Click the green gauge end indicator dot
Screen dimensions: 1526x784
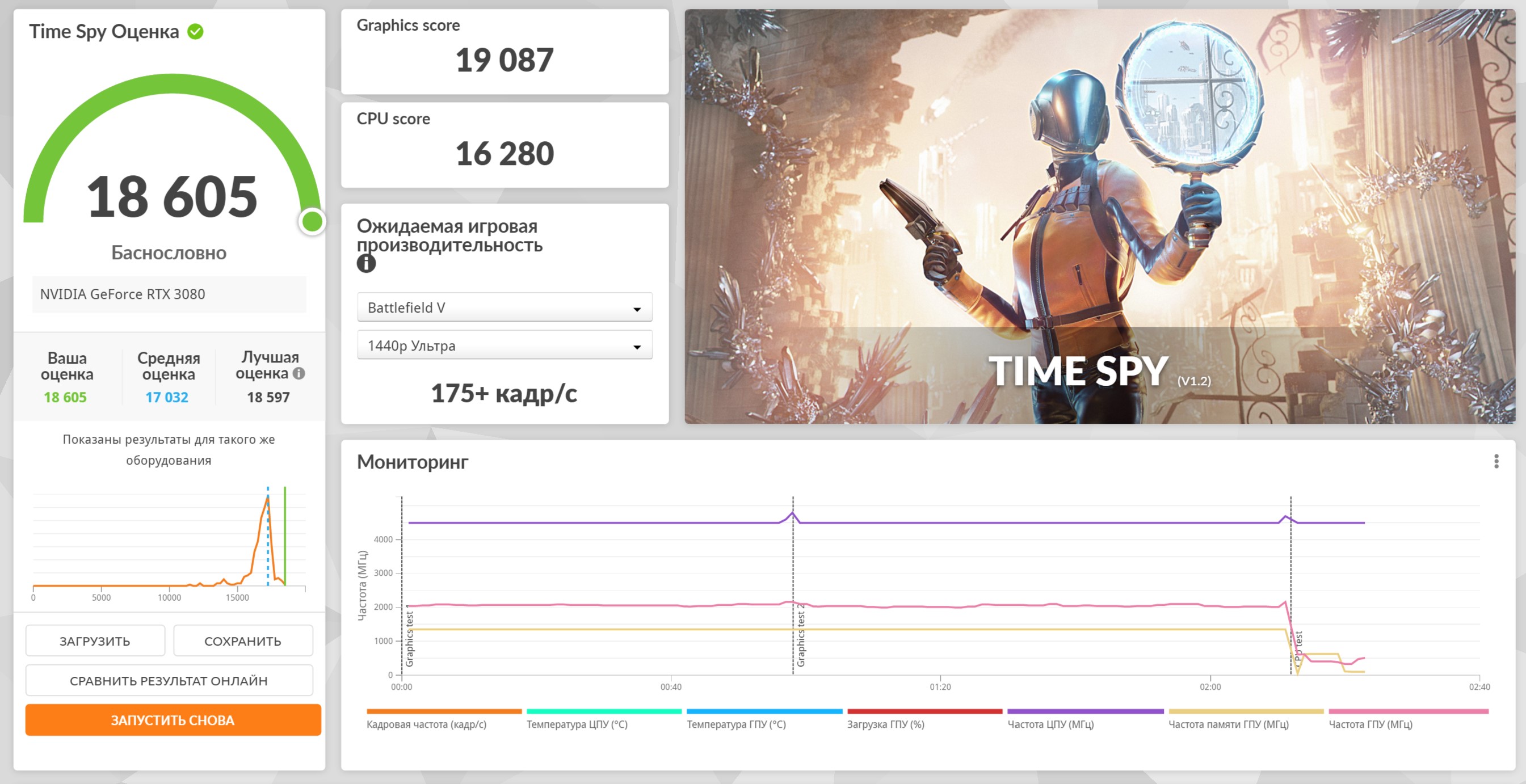coord(312,221)
